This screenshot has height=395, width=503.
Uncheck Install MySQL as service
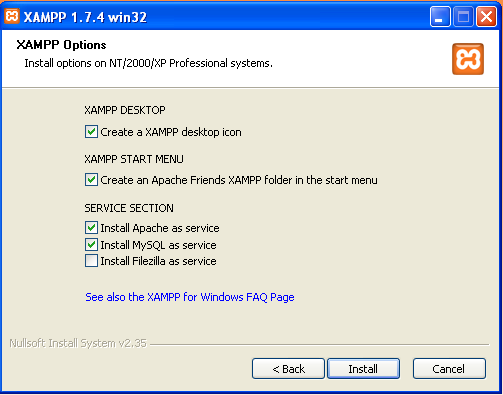[91, 245]
